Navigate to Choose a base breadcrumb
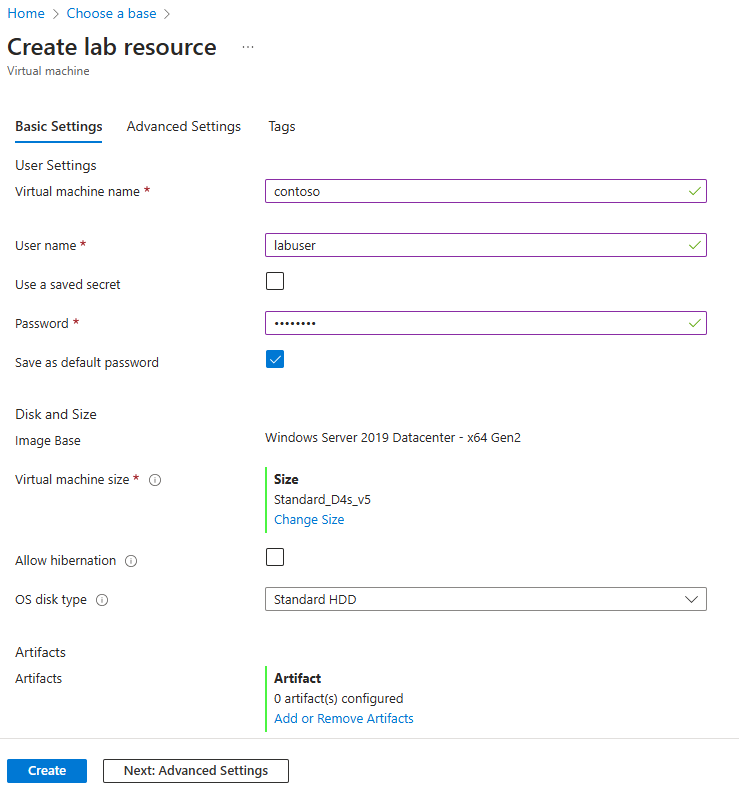Viewport: 739px width, 795px height. 111,13
